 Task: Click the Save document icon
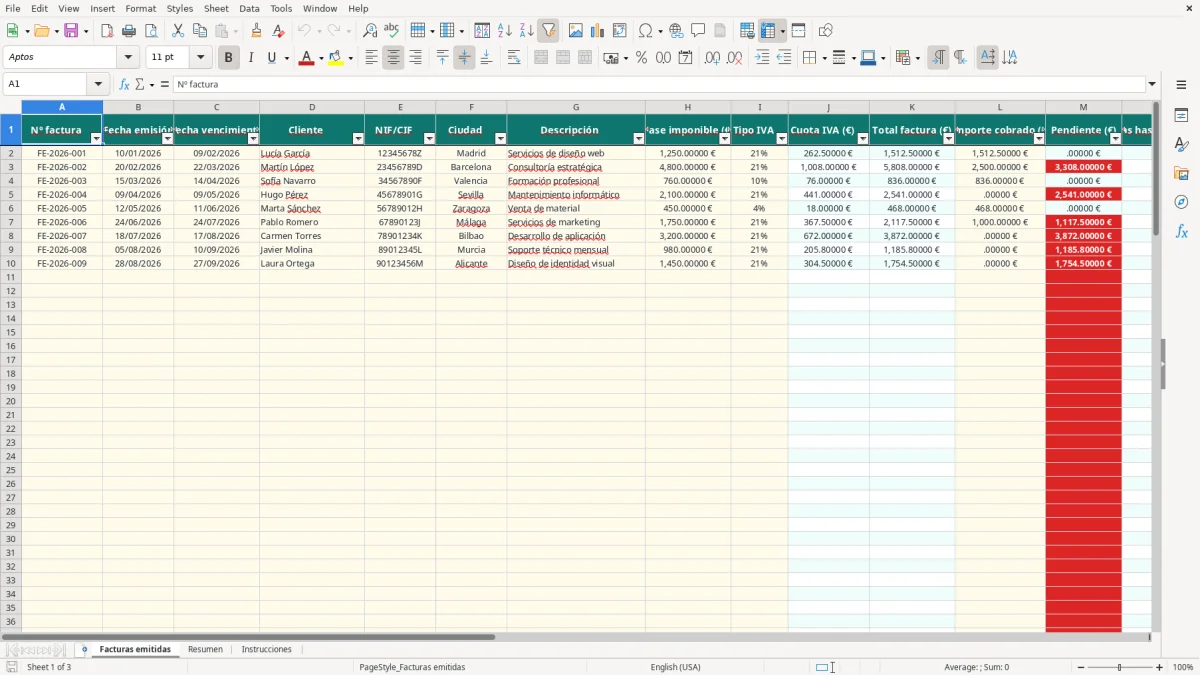click(70, 31)
